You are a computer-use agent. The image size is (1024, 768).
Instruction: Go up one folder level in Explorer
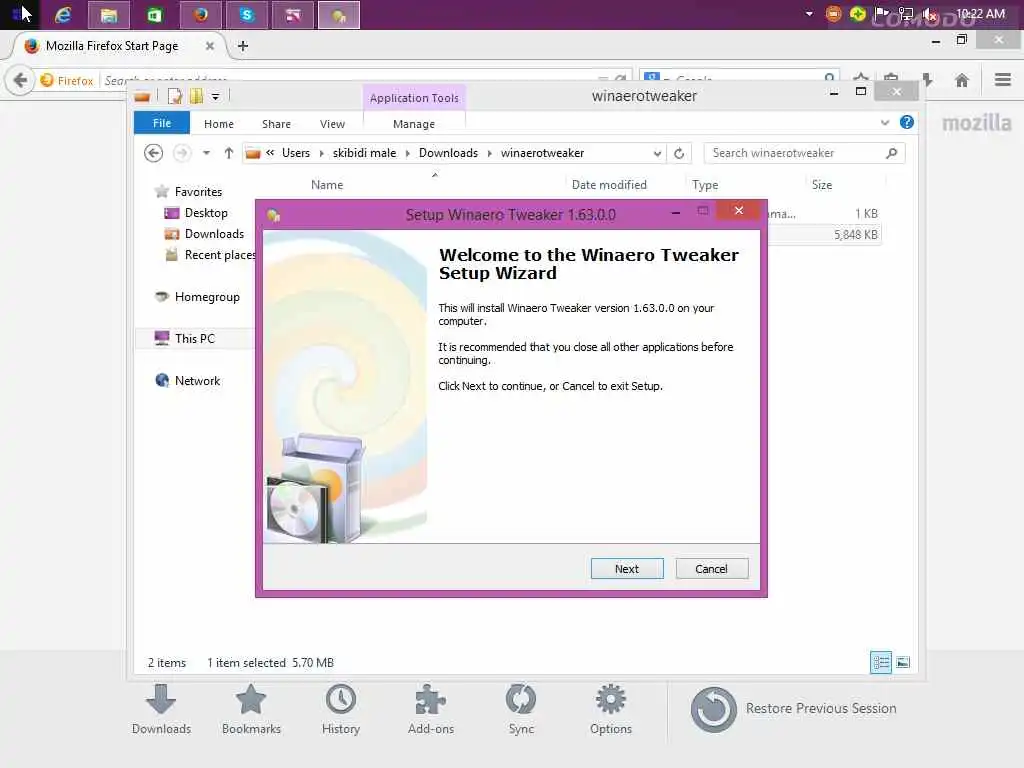coord(229,153)
